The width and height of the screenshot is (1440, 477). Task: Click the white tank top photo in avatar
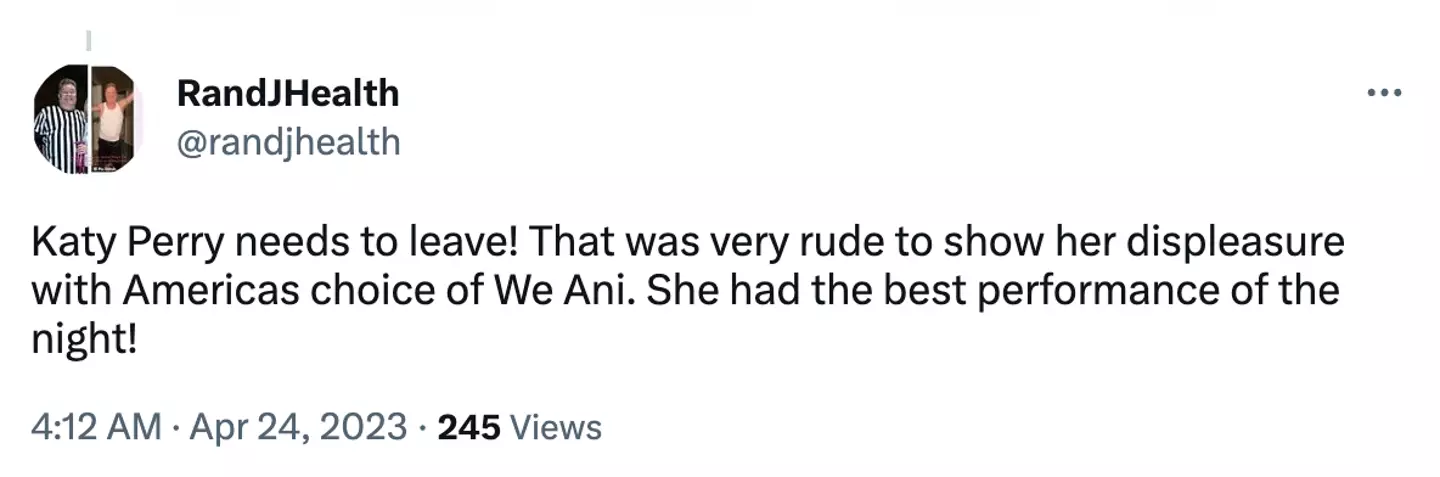point(112,120)
